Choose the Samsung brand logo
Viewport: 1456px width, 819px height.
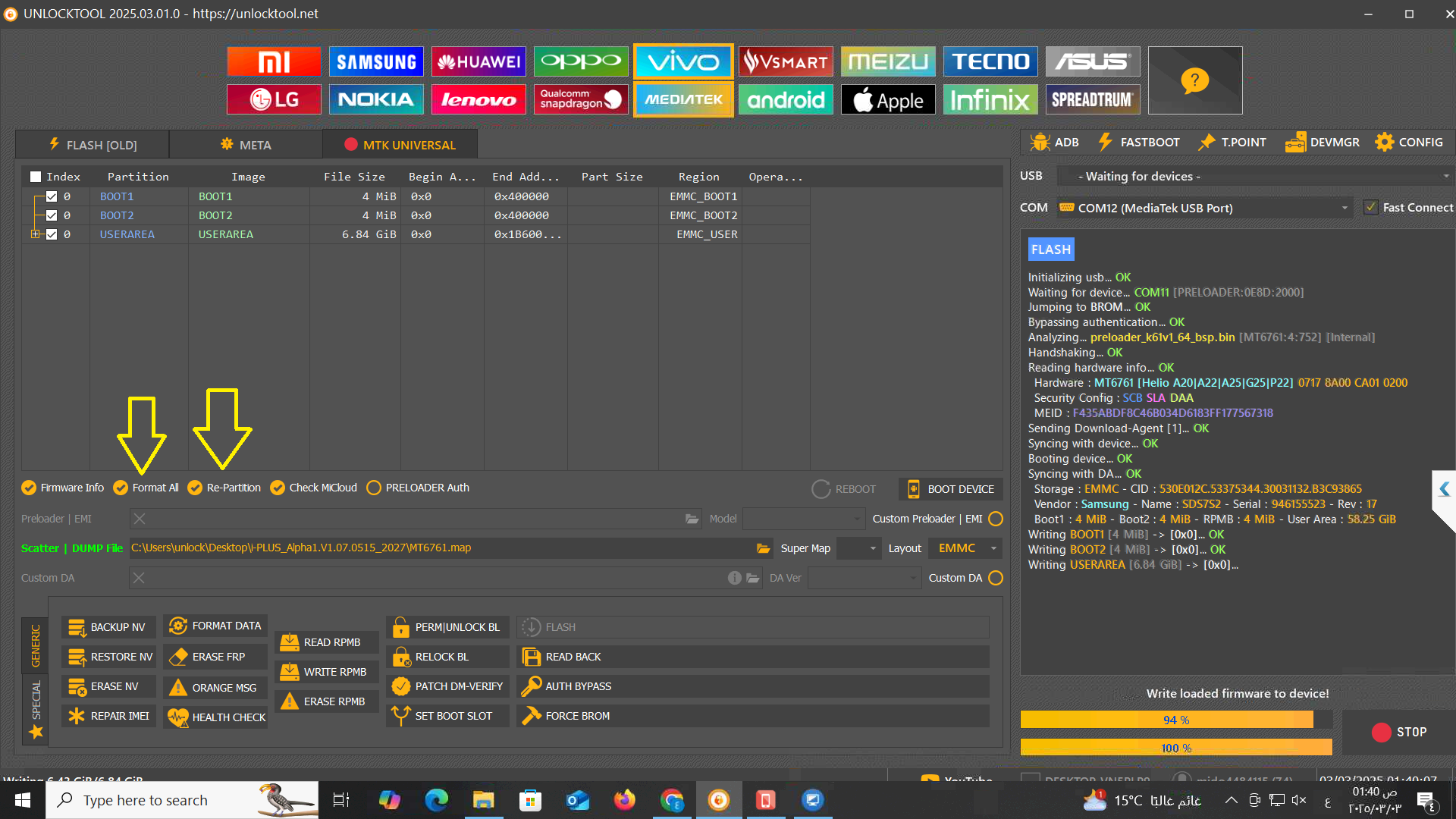[376, 61]
